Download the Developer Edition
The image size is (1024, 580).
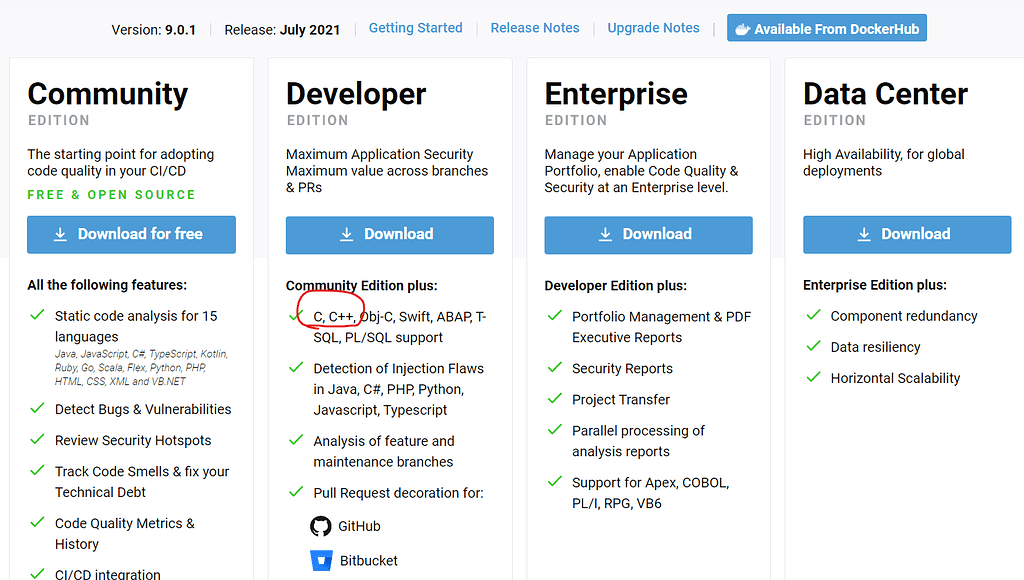tap(390, 234)
